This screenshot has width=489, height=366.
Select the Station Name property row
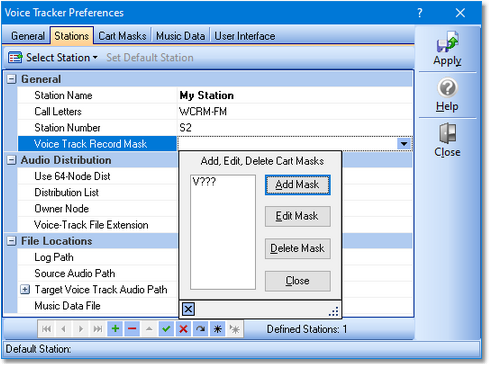tap(97, 95)
